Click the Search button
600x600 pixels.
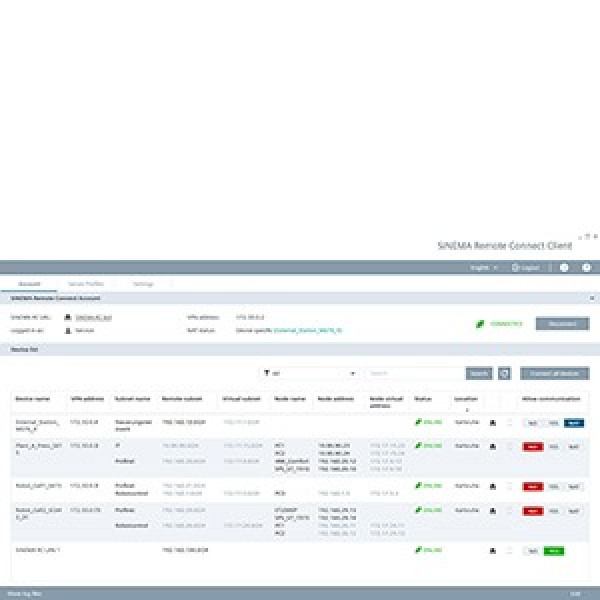(479, 373)
